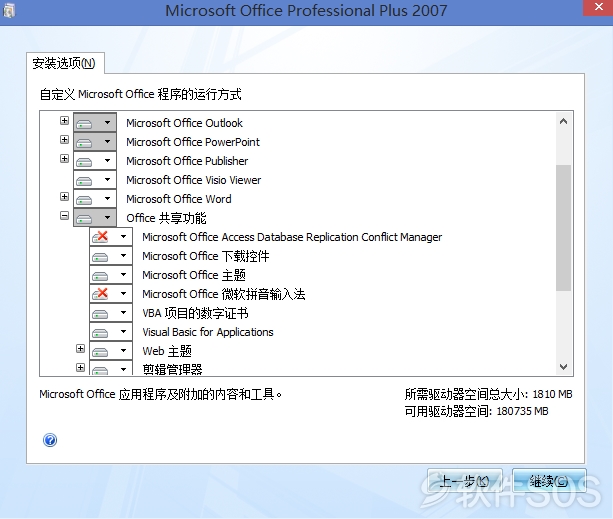Click drive icon beside VBA 项目的数字证书
The height and width of the screenshot is (519, 613).
pyautogui.click(x=100, y=314)
